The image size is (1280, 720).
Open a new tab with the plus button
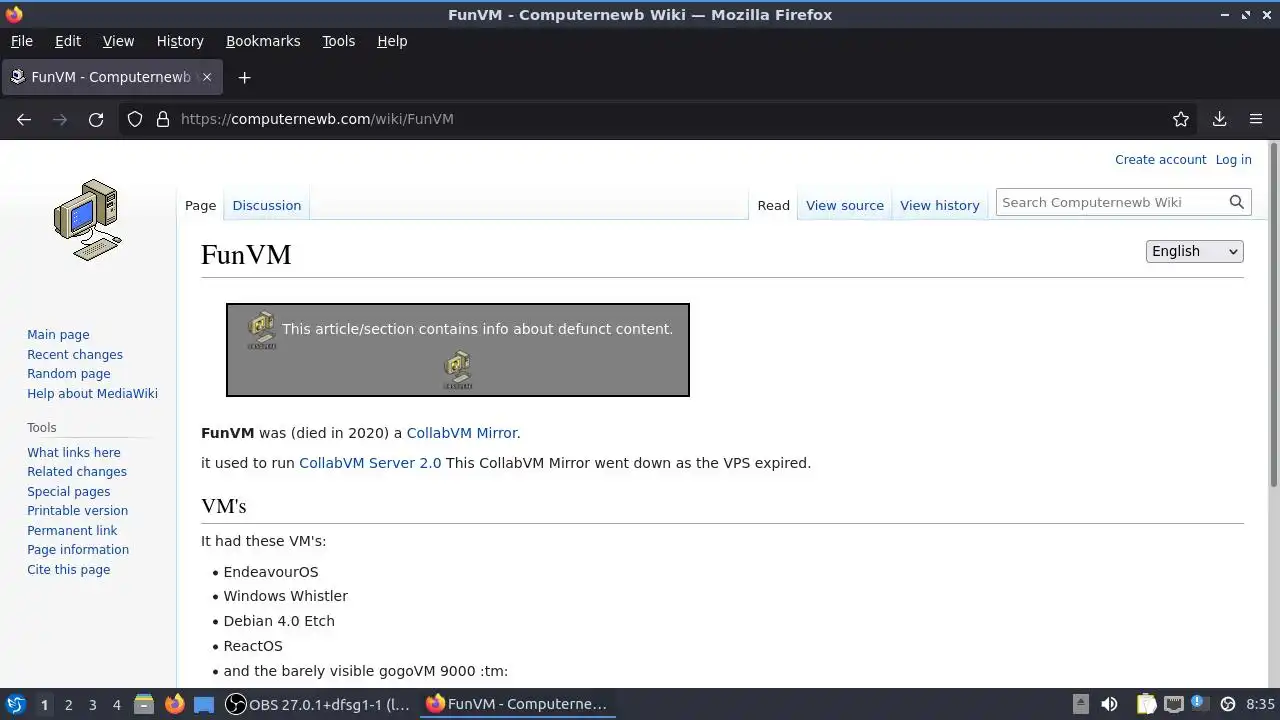244,77
